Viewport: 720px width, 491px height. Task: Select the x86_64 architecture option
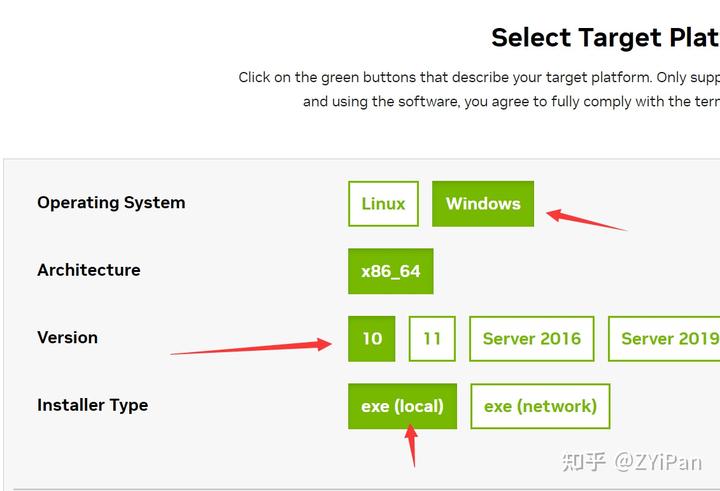(390, 271)
